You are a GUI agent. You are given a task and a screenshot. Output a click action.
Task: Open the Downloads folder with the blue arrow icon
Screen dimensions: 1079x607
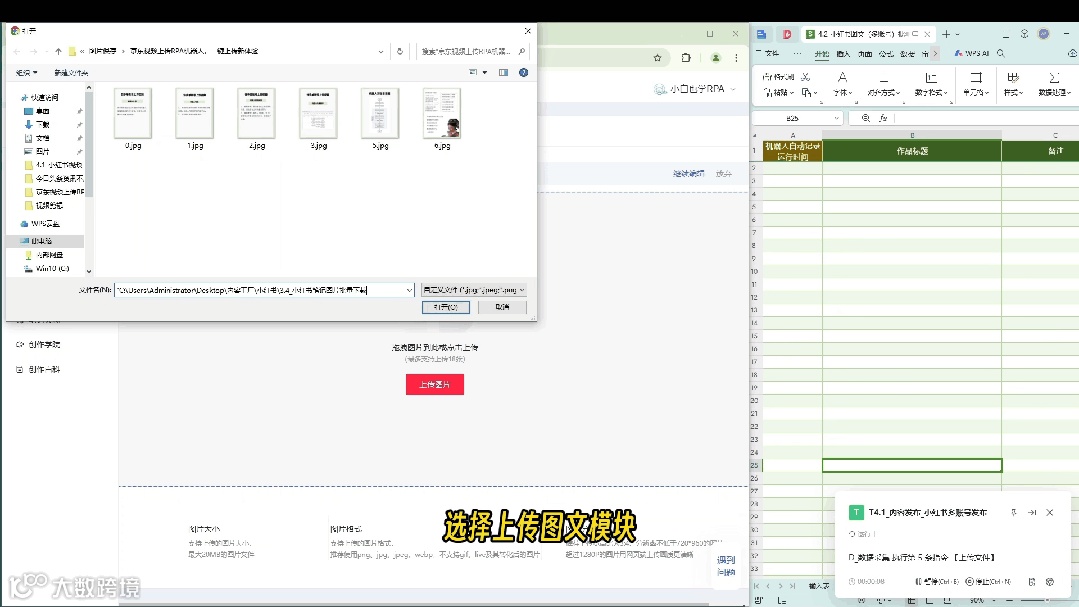[37, 125]
